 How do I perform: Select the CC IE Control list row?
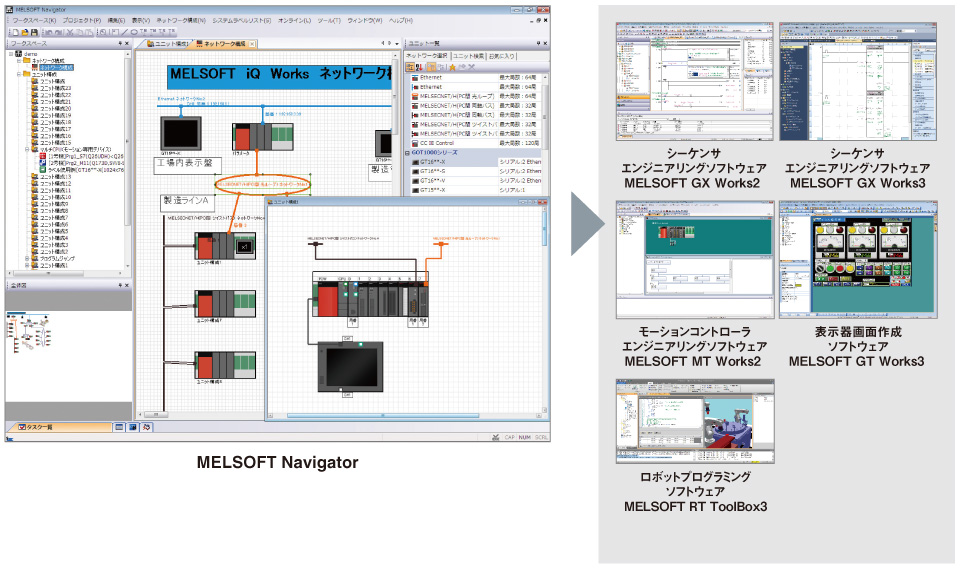click(475, 143)
